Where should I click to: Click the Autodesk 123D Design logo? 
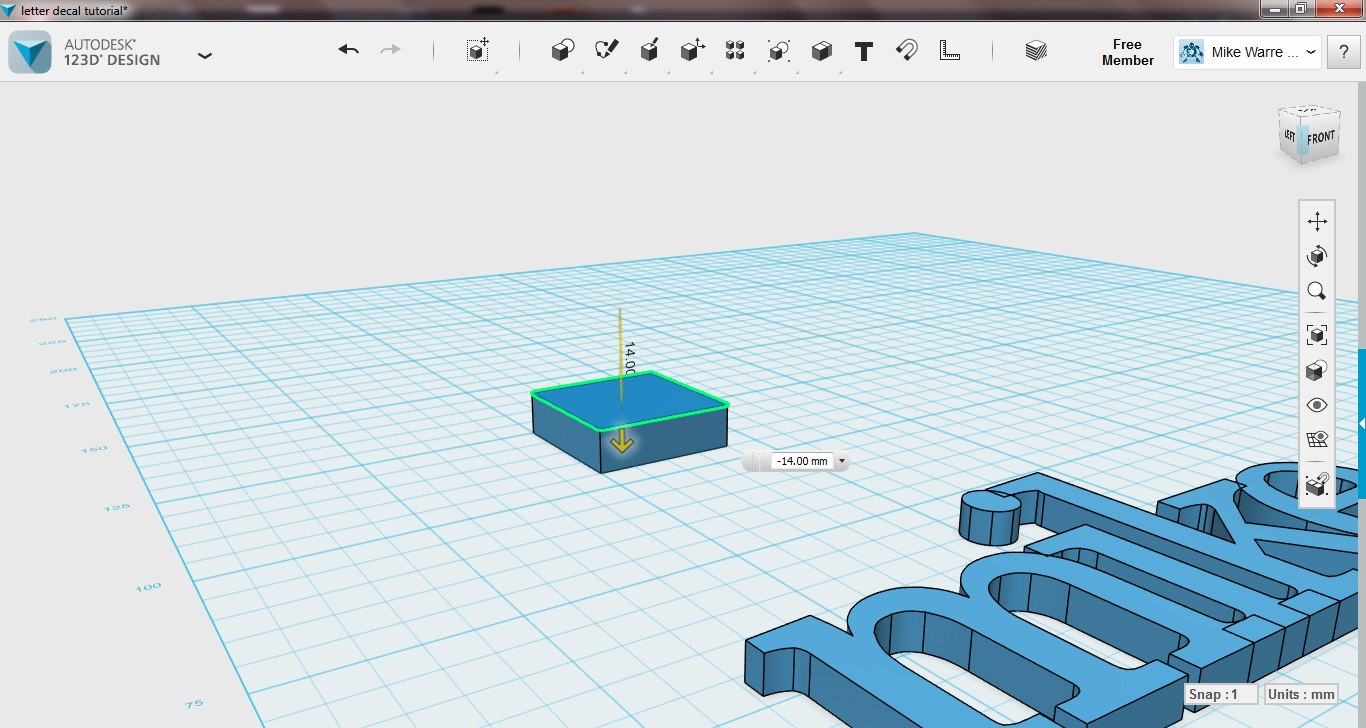point(30,52)
